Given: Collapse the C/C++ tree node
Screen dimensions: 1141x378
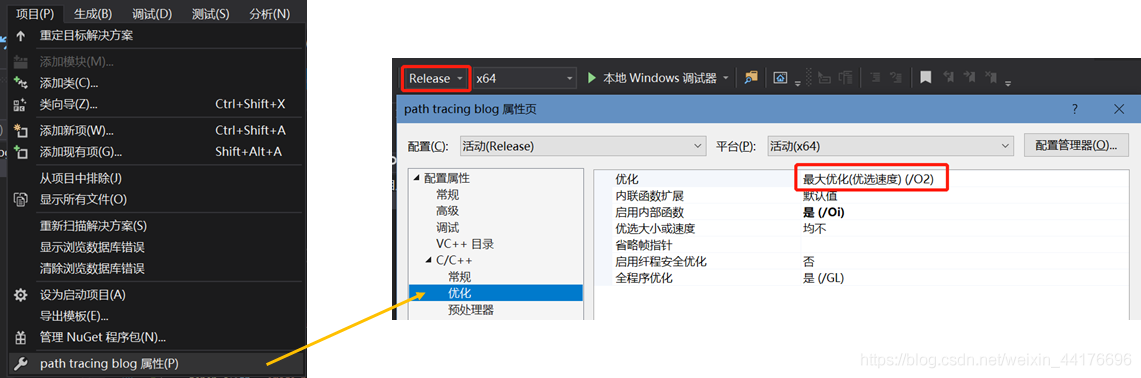Looking at the screenshot, I should 429,260.
